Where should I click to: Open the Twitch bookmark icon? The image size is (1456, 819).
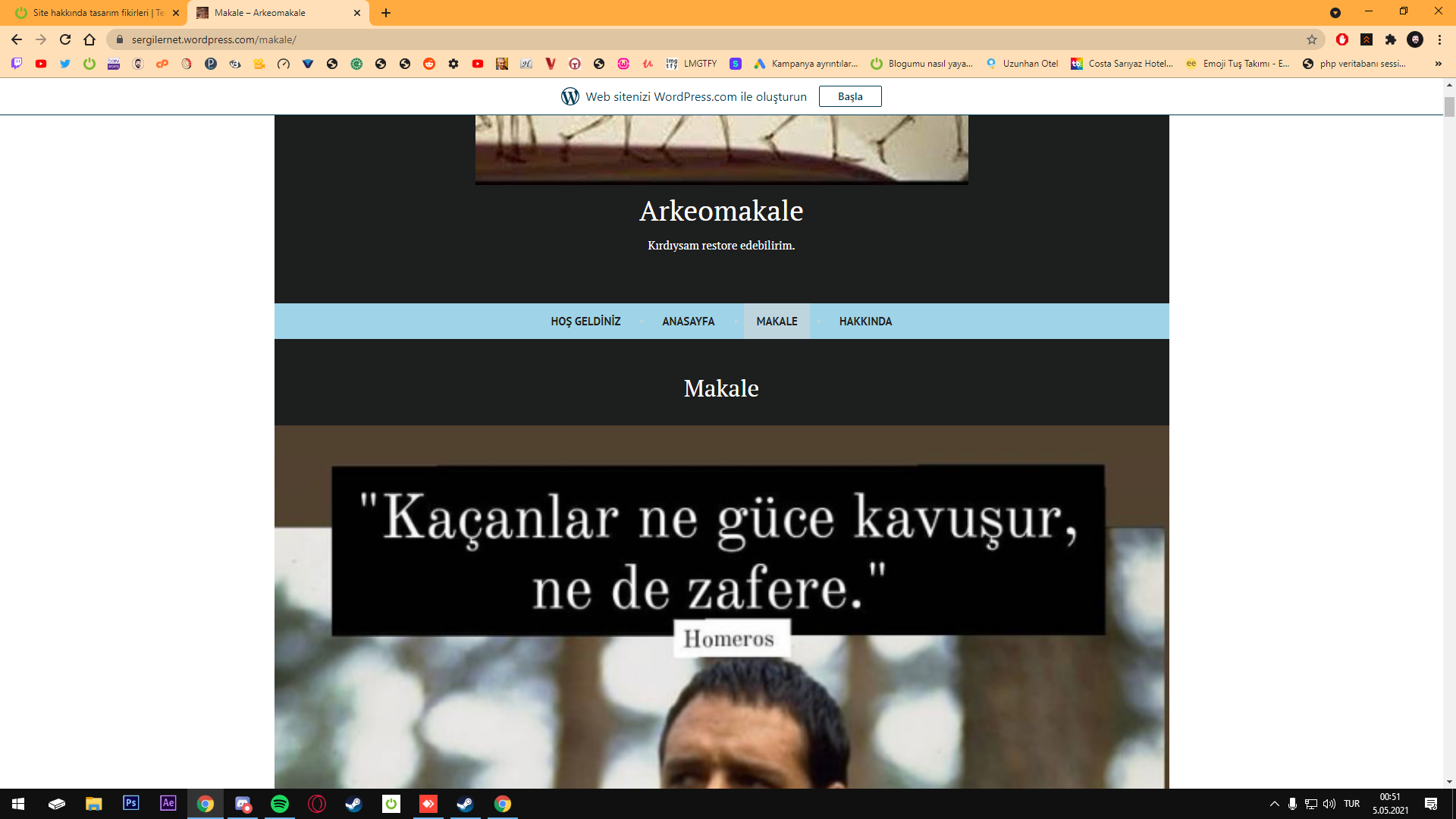[x=17, y=64]
